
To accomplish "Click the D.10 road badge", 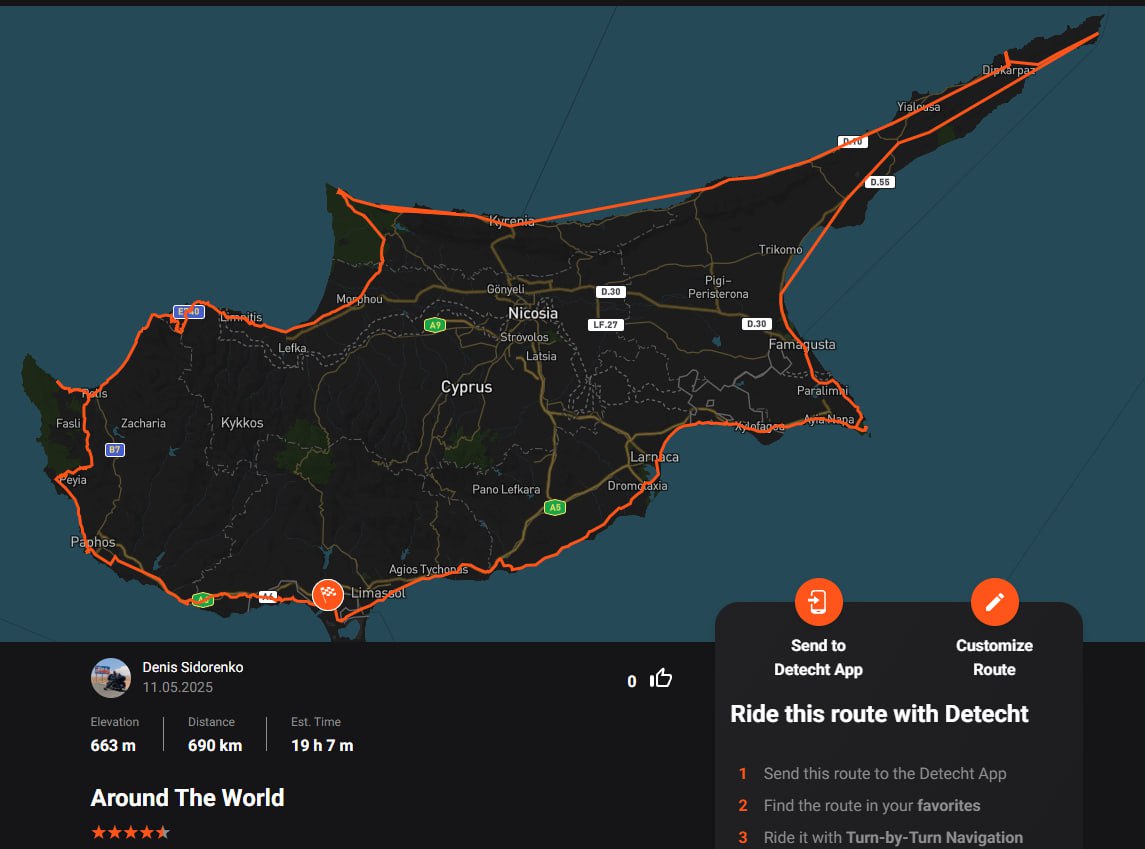I will click(852, 142).
